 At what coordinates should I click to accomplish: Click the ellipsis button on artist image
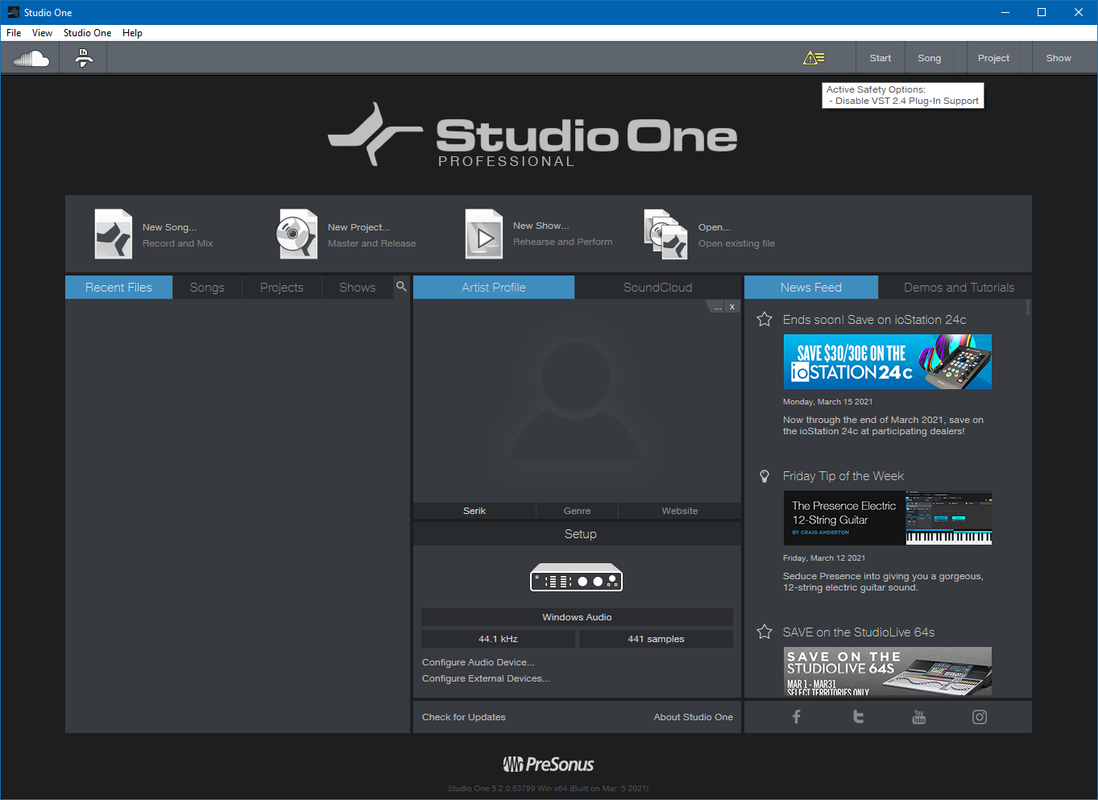click(x=717, y=307)
